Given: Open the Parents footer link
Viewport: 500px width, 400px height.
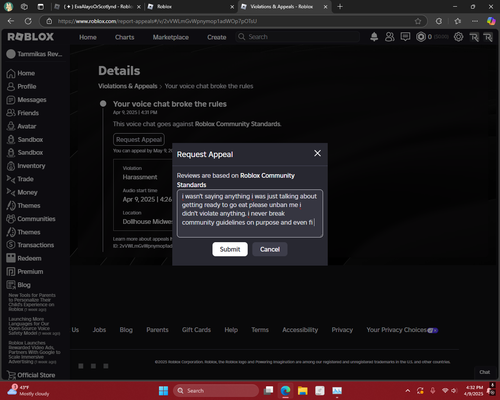Looking at the screenshot, I should 157,330.
